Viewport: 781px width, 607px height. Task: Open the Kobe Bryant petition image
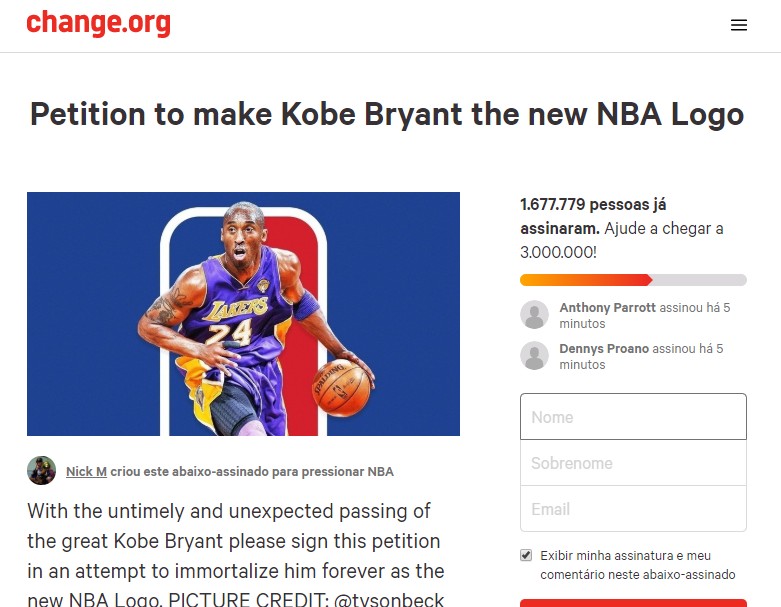pyautogui.click(x=243, y=314)
